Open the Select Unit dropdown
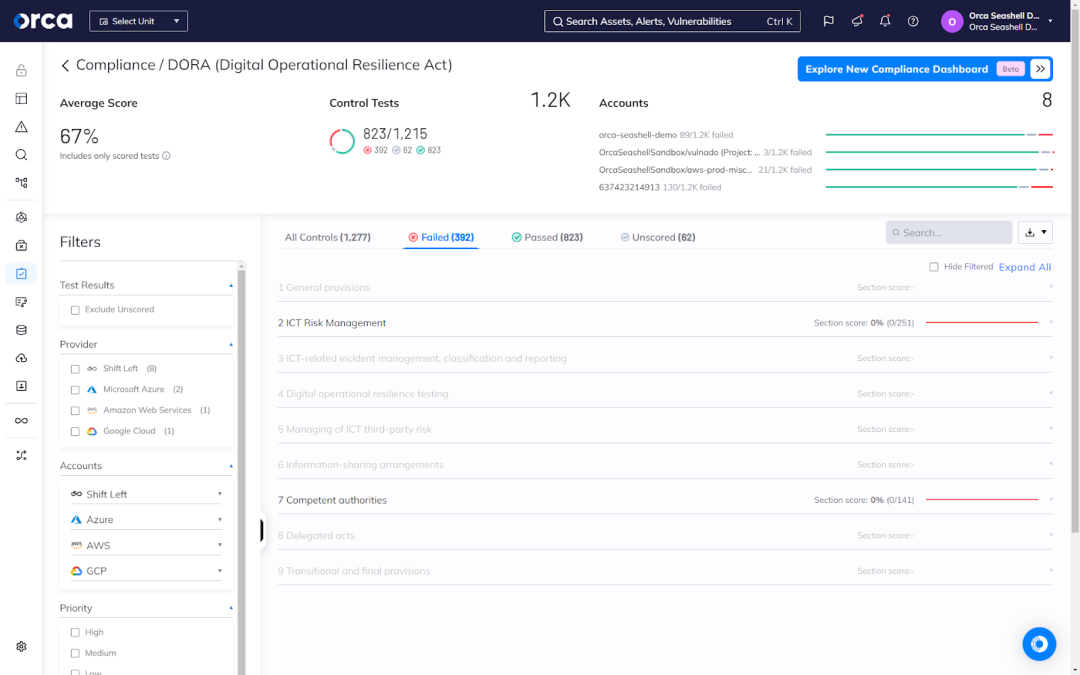The width and height of the screenshot is (1080, 675). pyautogui.click(x=138, y=21)
